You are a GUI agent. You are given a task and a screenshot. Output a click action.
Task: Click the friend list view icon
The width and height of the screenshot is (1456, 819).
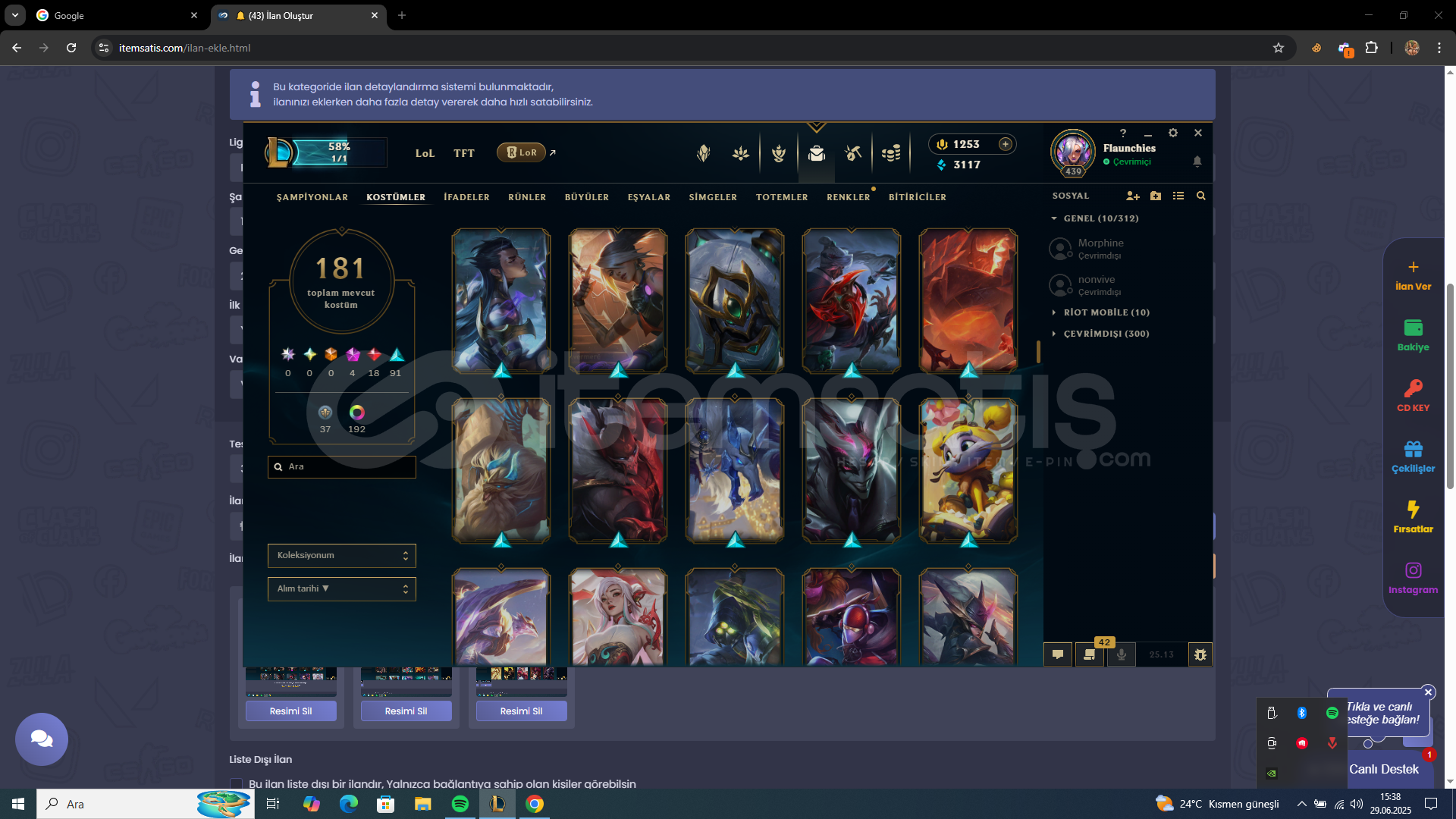pos(1178,196)
